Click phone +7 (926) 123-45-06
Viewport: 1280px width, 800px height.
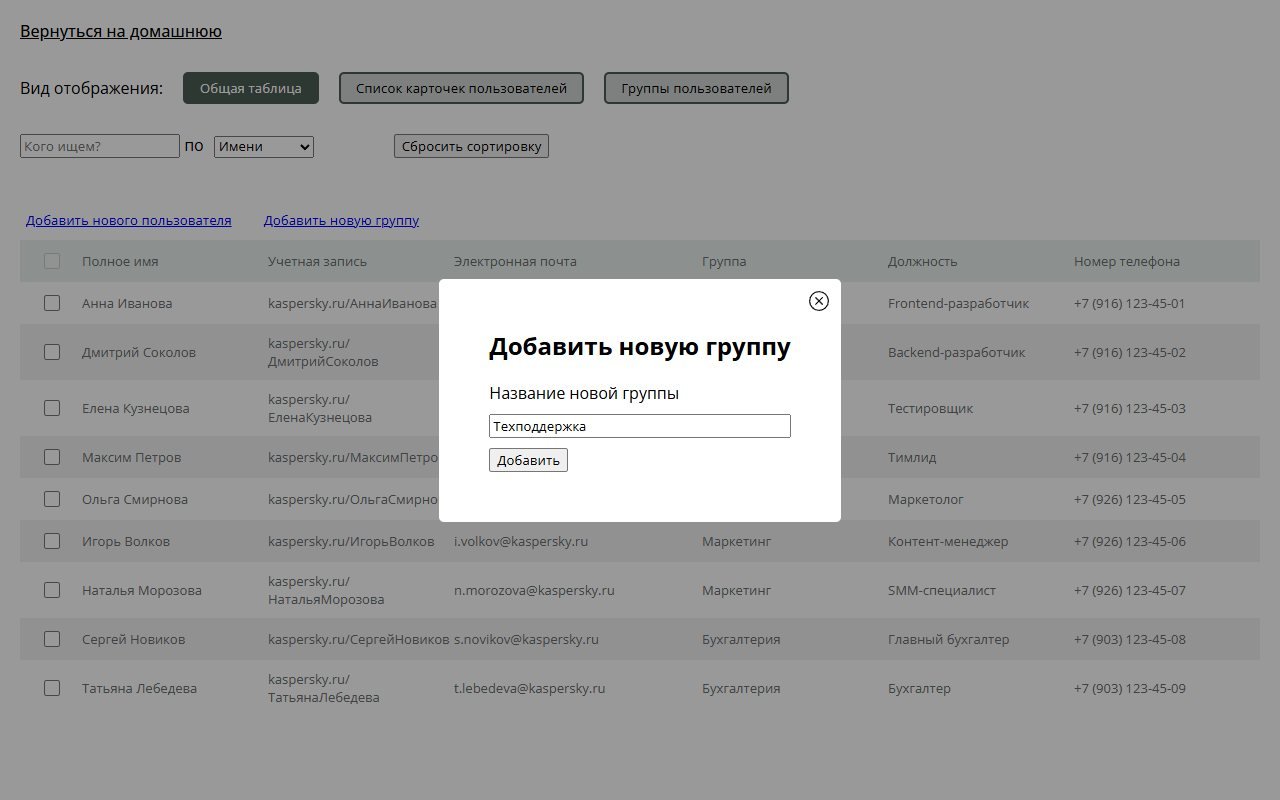click(x=1130, y=541)
